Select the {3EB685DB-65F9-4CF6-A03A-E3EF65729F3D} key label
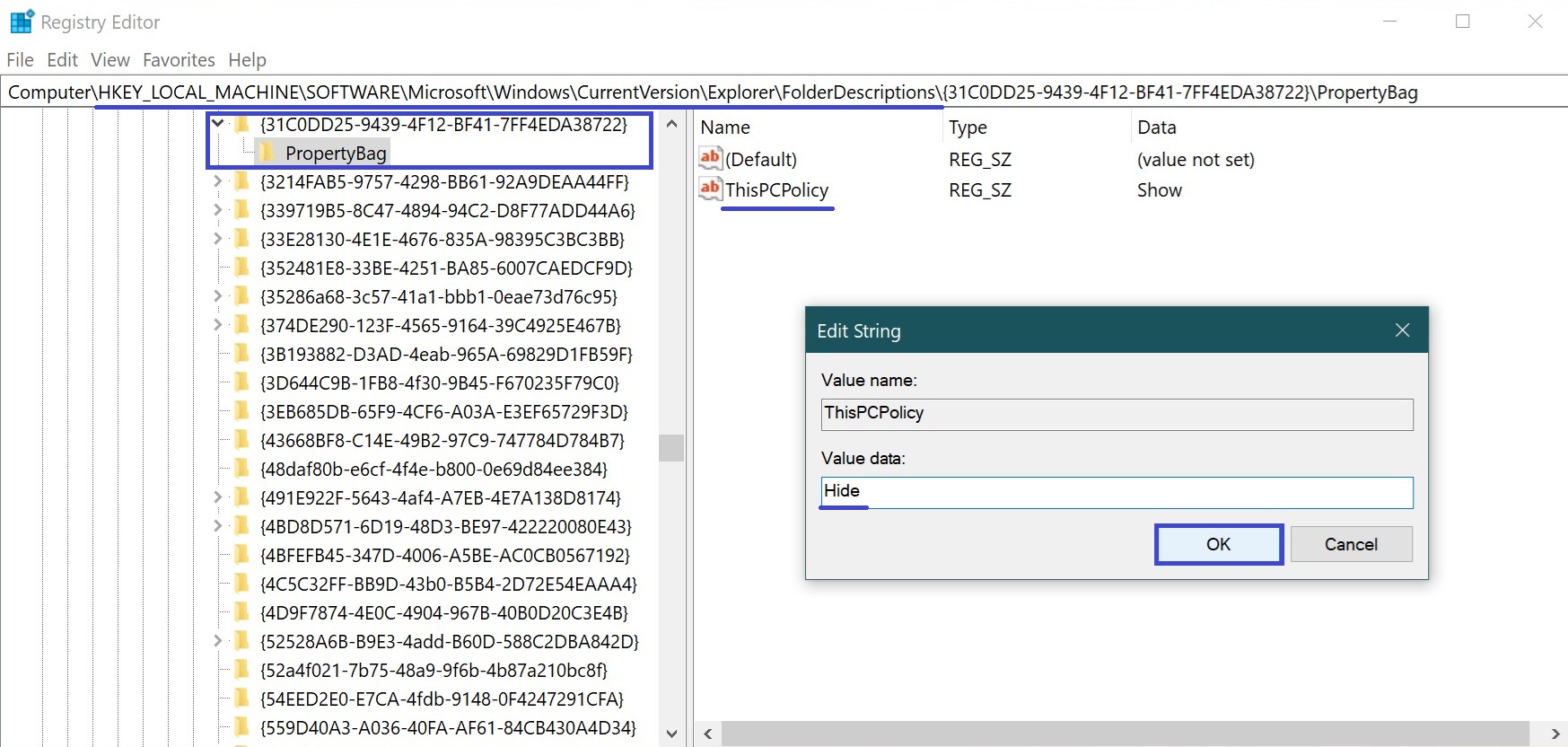Screen dimensions: 1568x747 coord(444,412)
